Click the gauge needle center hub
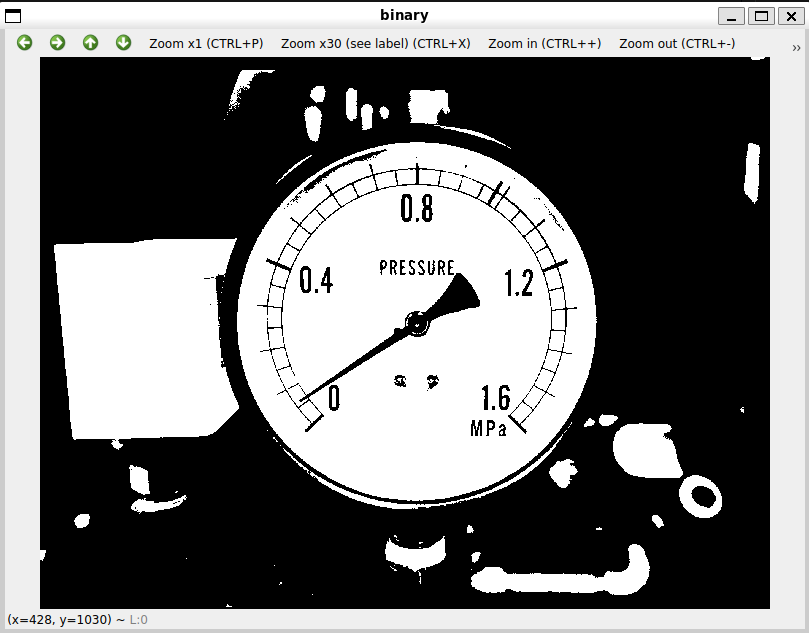 [415, 324]
